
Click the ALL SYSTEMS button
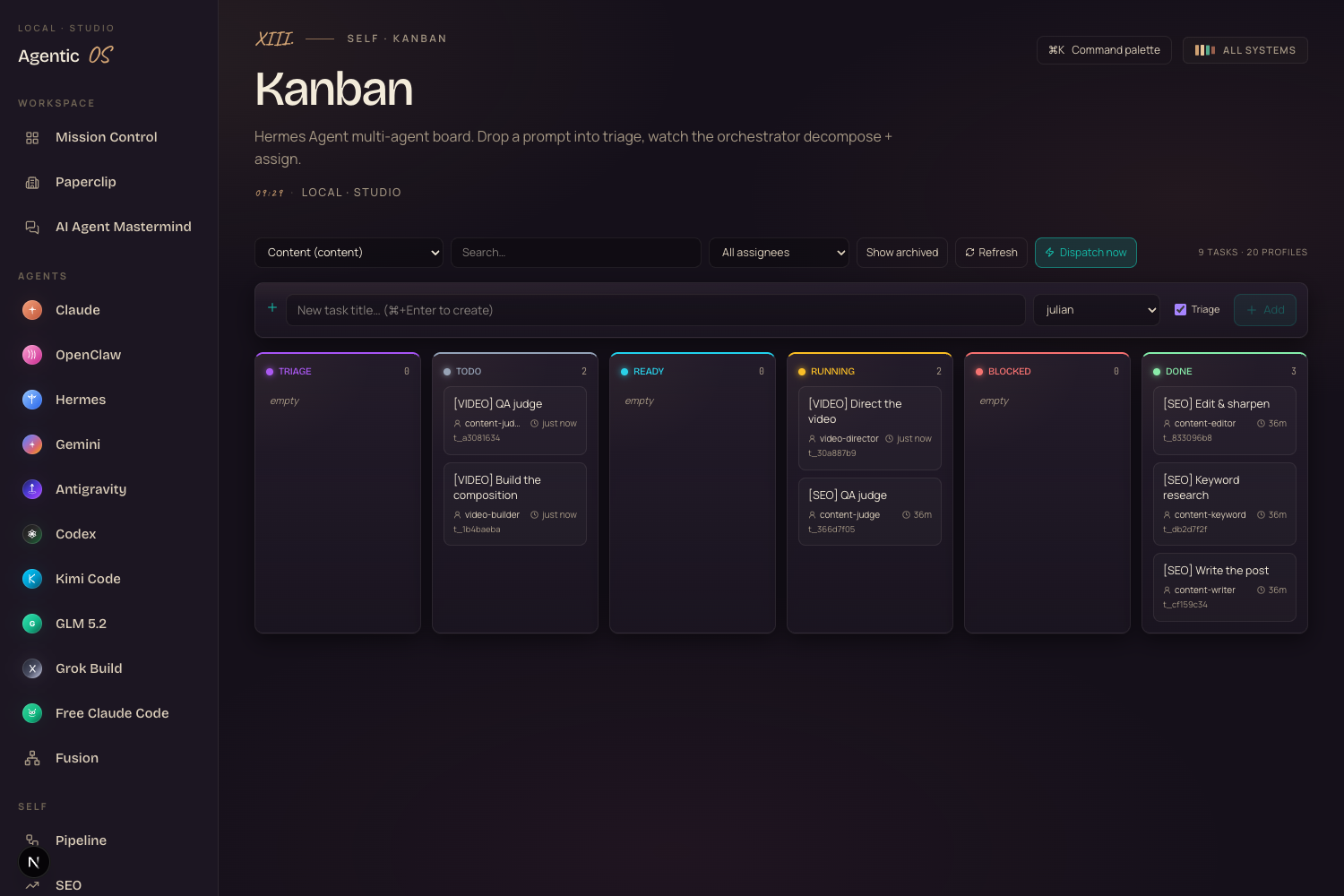1245,50
